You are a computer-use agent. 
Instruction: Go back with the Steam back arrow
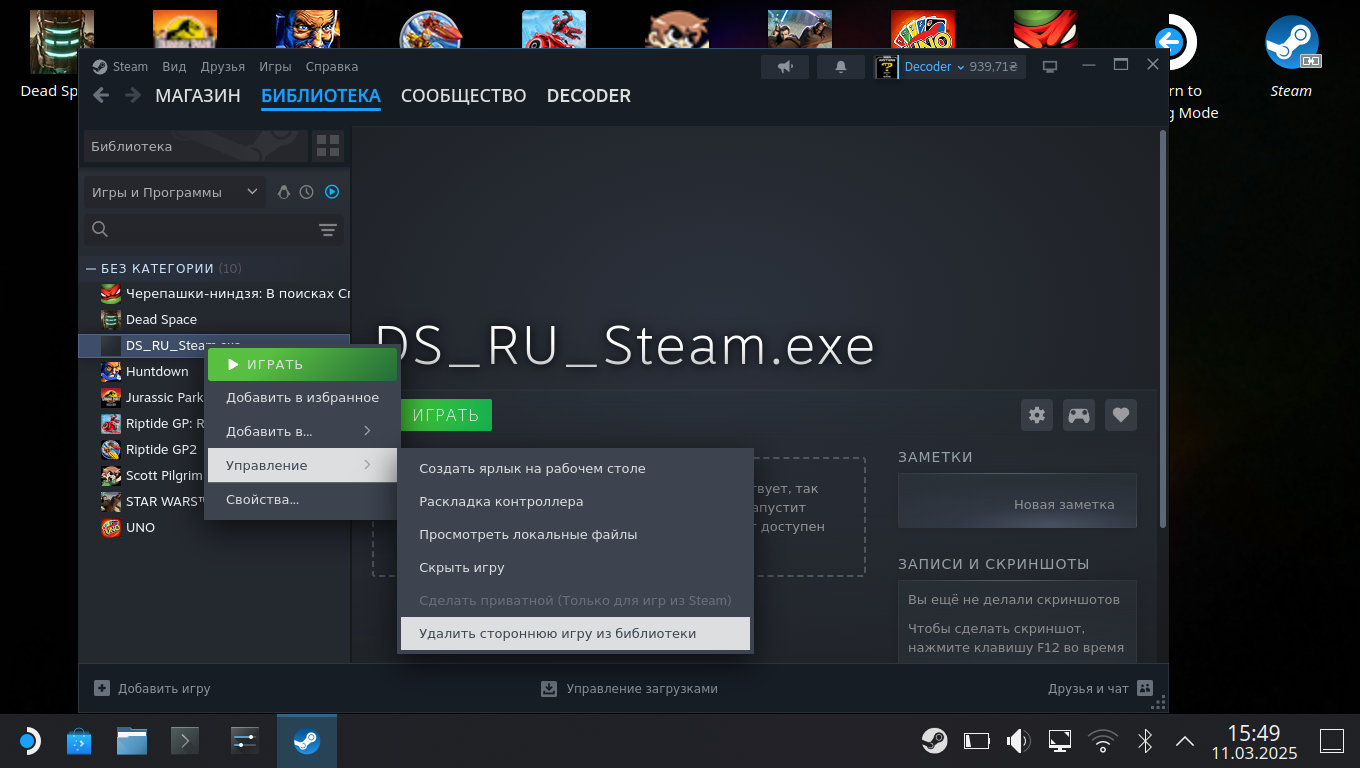tap(100, 95)
